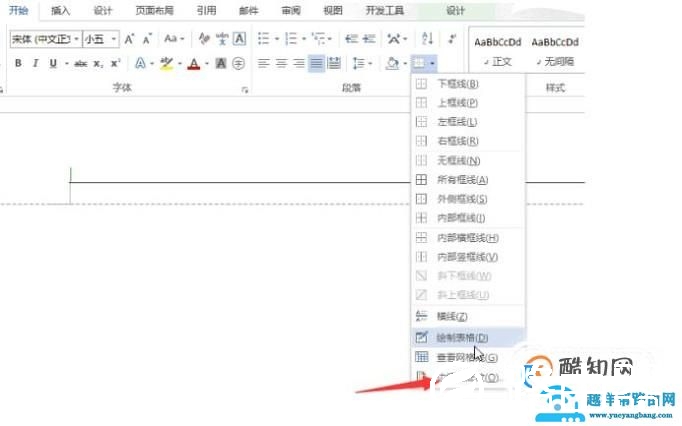Image resolution: width=682 pixels, height=426 pixels.
Task: Shrink font size with the smaller A icon
Action: click(x=147, y=39)
